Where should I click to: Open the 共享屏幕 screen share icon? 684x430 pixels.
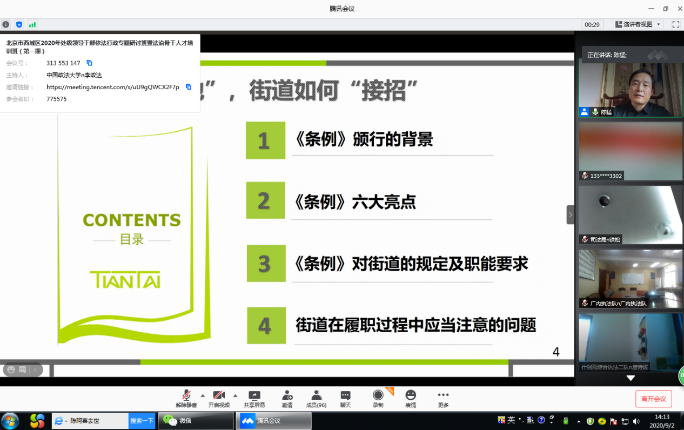pos(254,396)
